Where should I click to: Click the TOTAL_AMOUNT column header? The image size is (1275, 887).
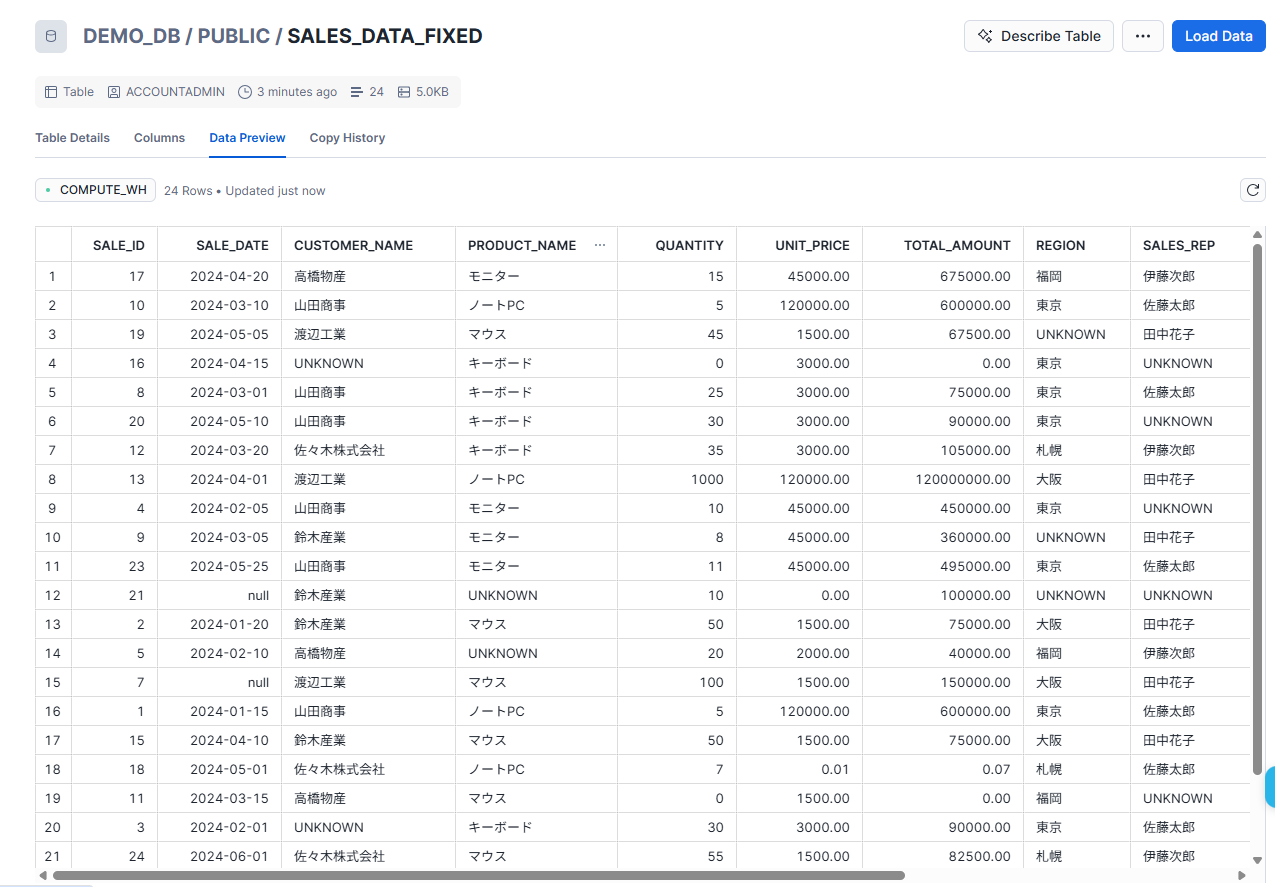943,245
